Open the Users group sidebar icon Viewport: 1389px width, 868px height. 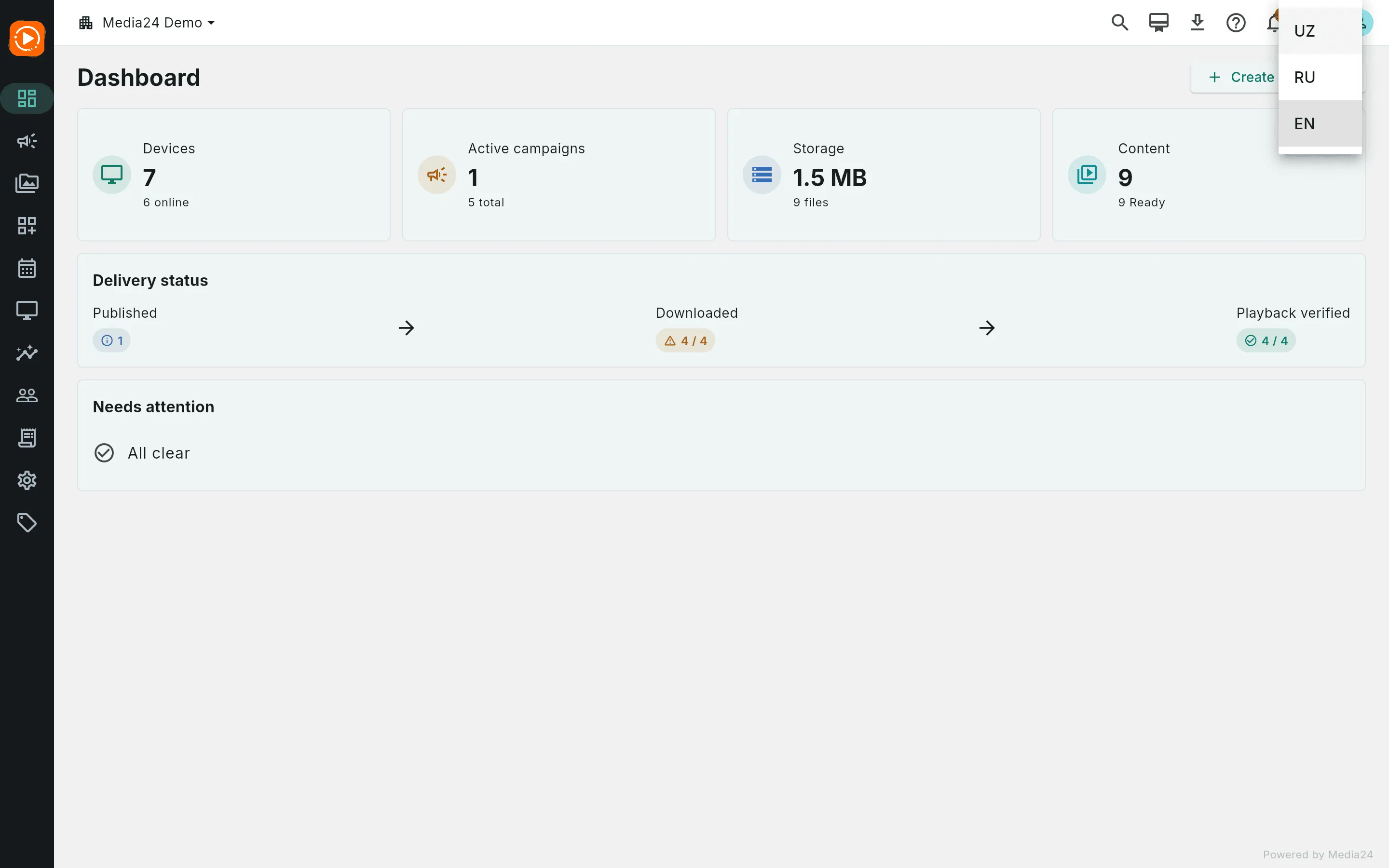click(27, 395)
